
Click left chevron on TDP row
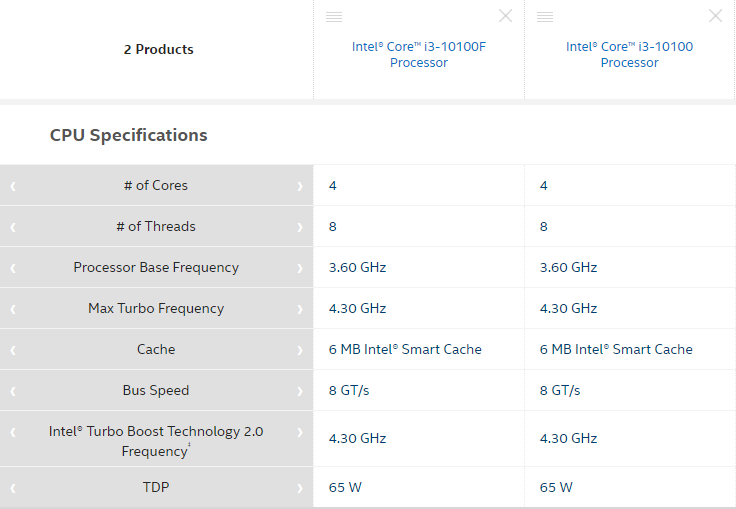(x=13, y=488)
